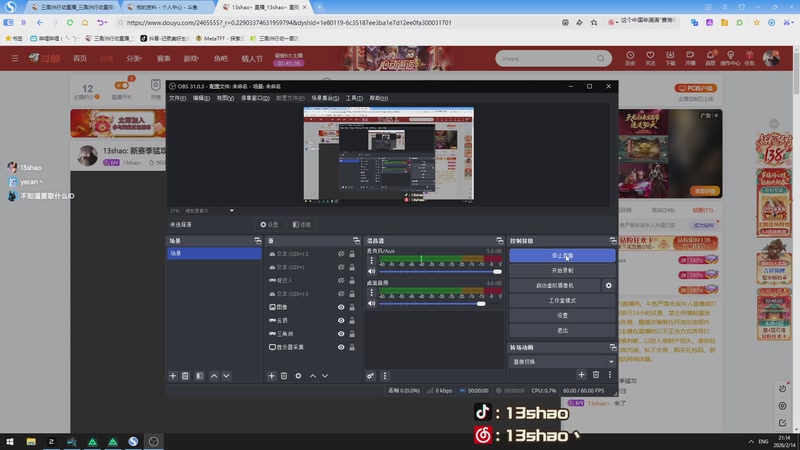Viewport: 800px width, 450px height.
Task: Add a transition with plus icon
Action: point(582,375)
